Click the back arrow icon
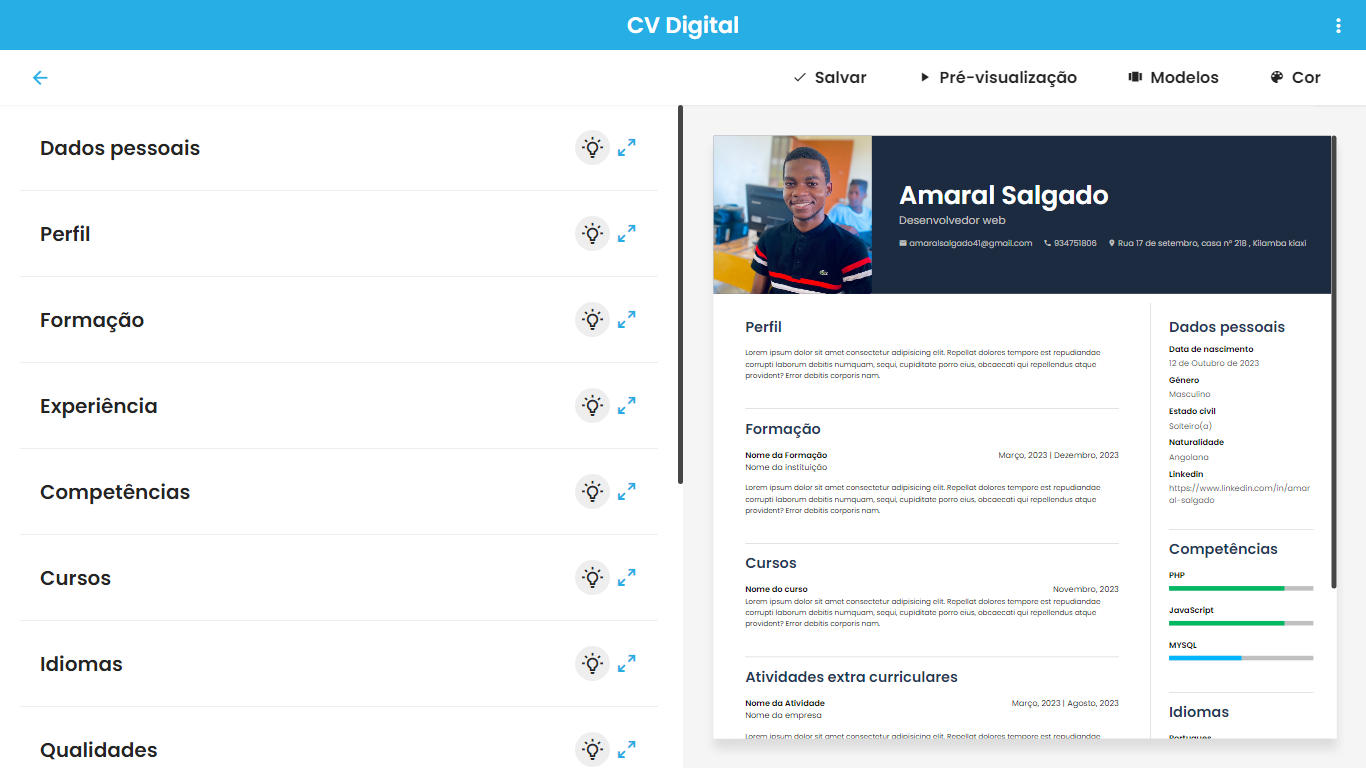Viewport: 1366px width, 768px height. coord(40,77)
